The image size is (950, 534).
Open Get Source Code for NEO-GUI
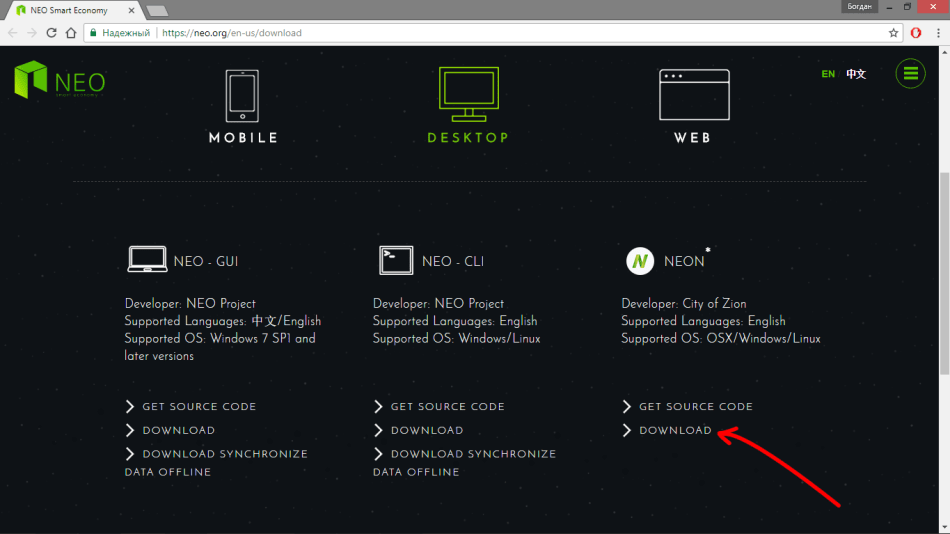click(199, 407)
